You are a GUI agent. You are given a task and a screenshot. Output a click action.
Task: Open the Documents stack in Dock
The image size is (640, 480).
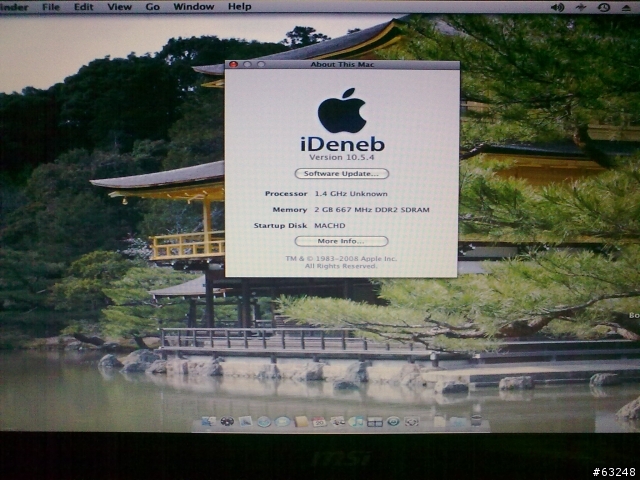440,421
